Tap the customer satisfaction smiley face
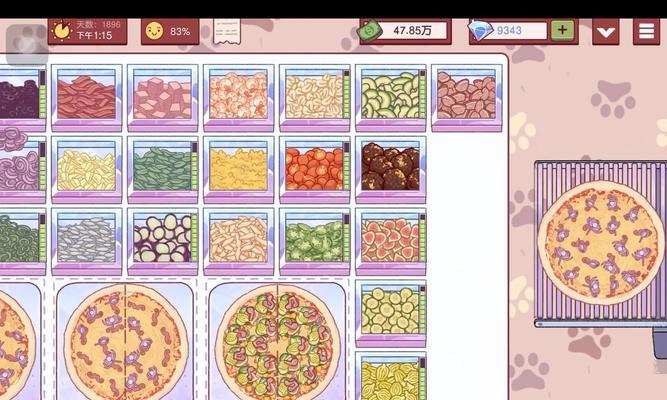Image resolution: width=667 pixels, height=400 pixels. (x=154, y=31)
